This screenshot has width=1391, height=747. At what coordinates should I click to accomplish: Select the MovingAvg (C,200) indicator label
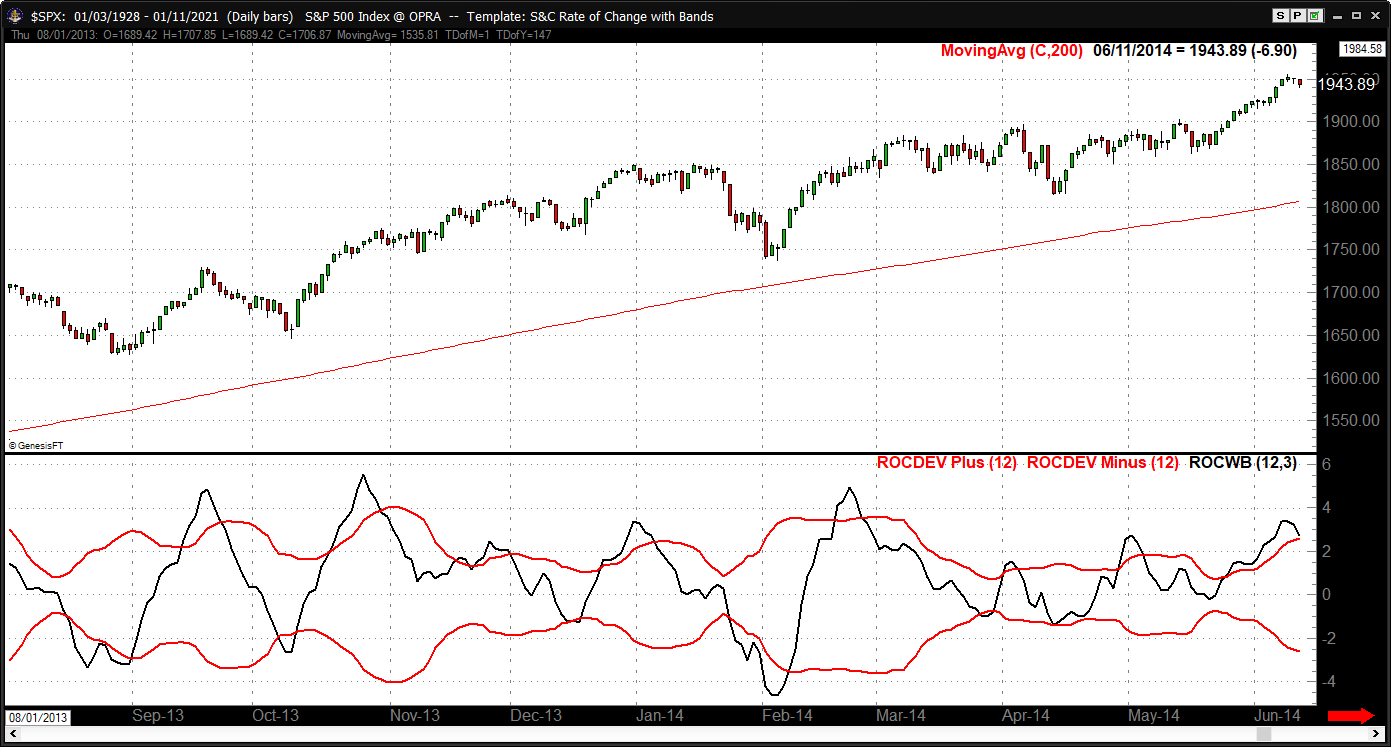(x=1012, y=50)
